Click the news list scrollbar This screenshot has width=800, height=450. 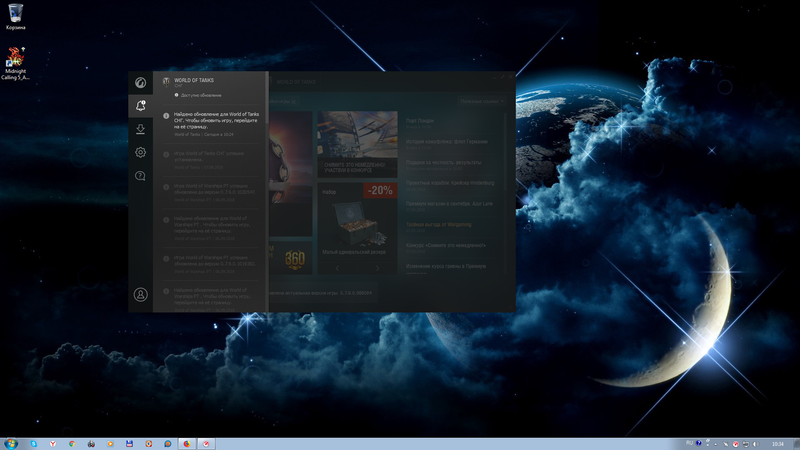click(506, 153)
